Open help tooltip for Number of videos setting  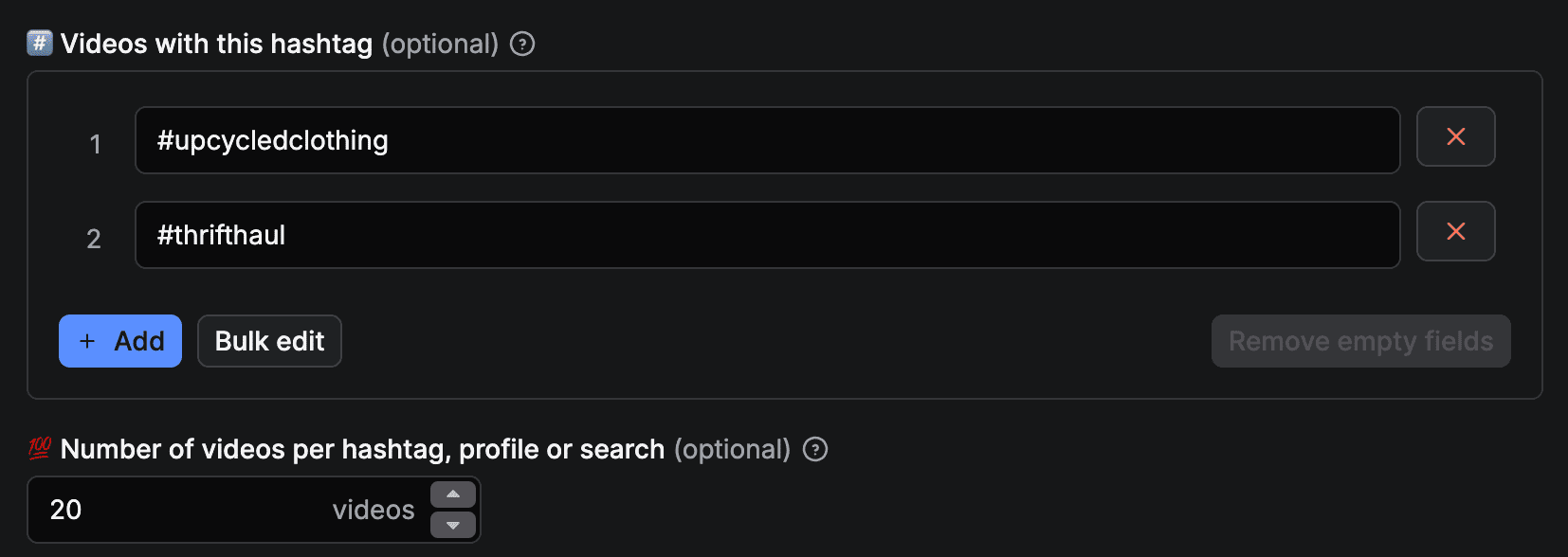816,449
